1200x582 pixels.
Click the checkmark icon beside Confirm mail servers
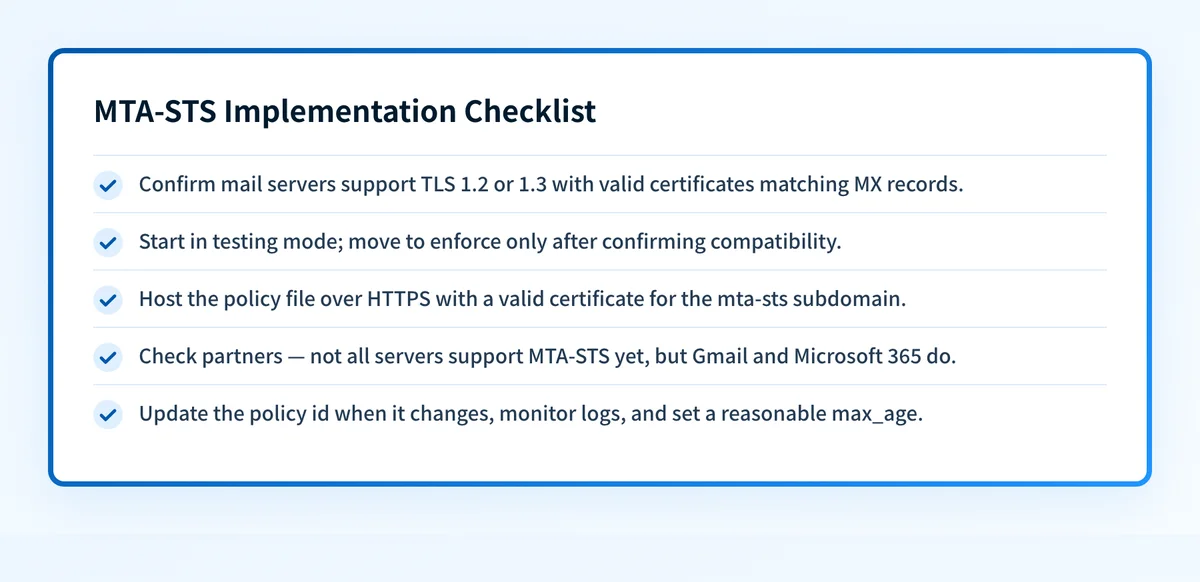108,185
